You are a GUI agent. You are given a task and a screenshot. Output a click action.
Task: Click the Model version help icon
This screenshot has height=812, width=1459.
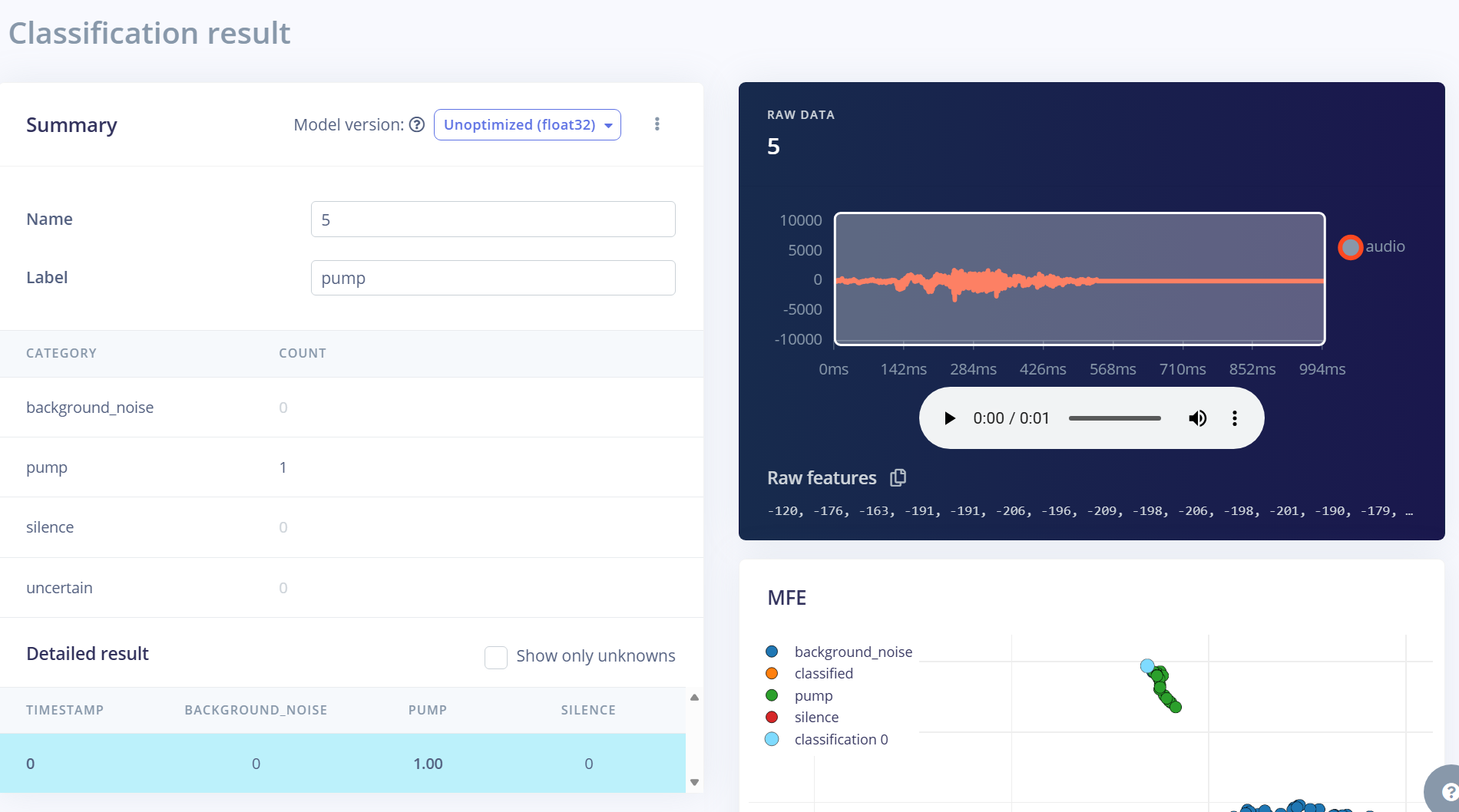tap(417, 124)
